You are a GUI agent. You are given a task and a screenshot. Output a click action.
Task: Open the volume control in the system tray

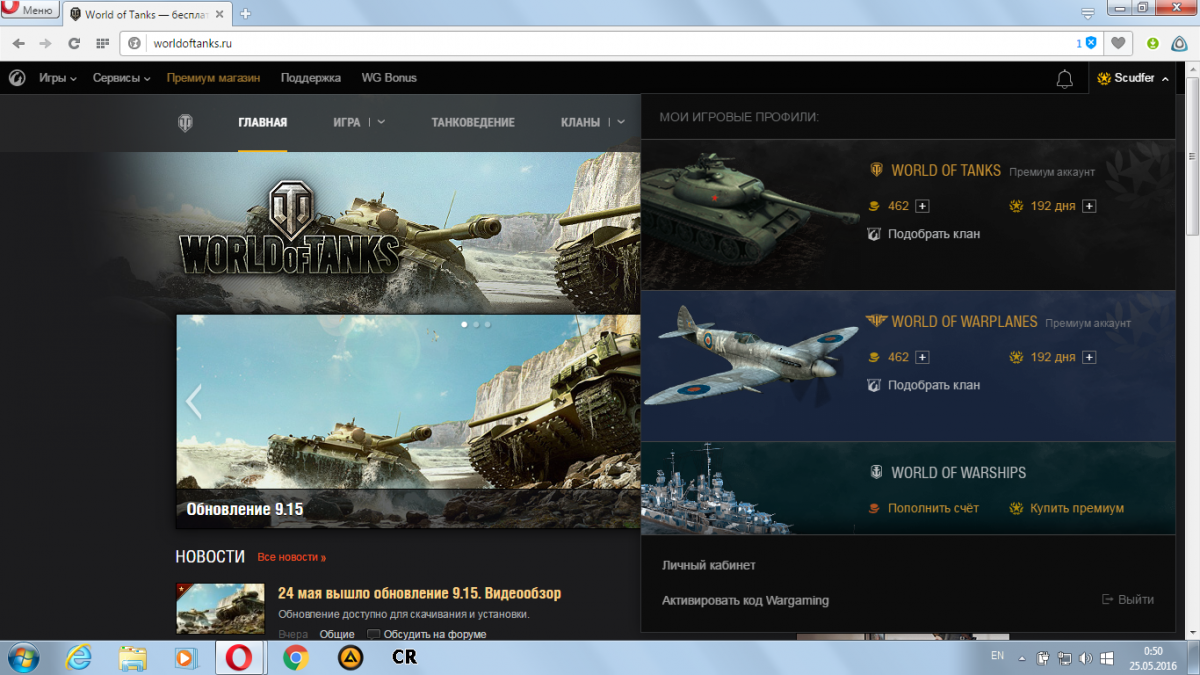click(1086, 658)
